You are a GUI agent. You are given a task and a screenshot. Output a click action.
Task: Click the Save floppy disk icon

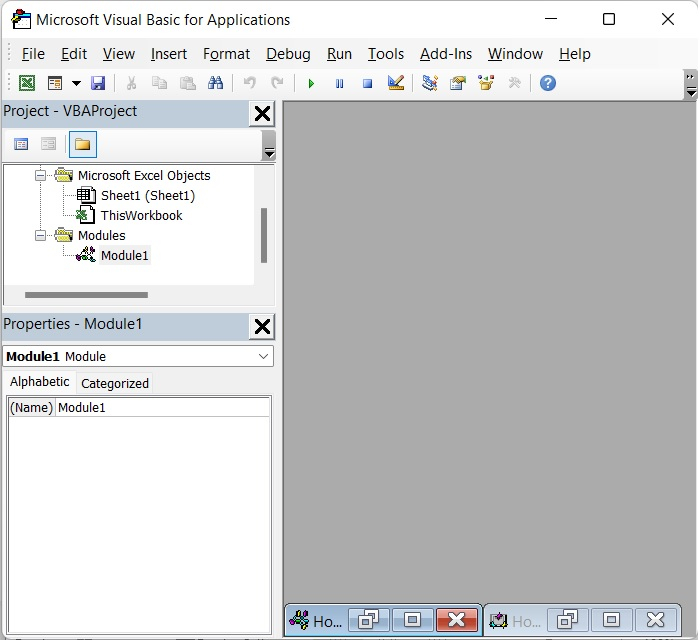(x=98, y=83)
